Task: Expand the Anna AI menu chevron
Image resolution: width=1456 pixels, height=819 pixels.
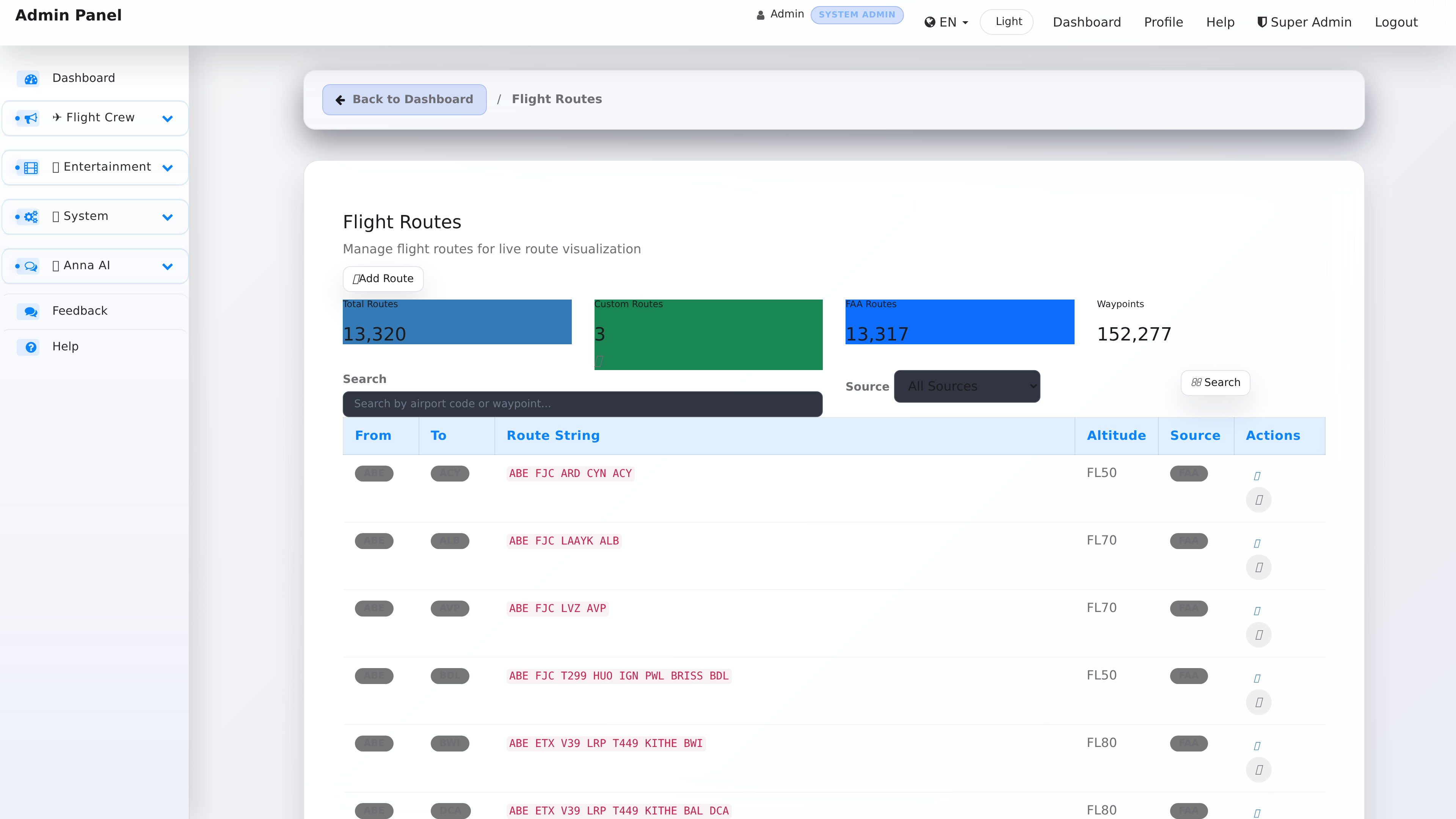Action: [167, 266]
